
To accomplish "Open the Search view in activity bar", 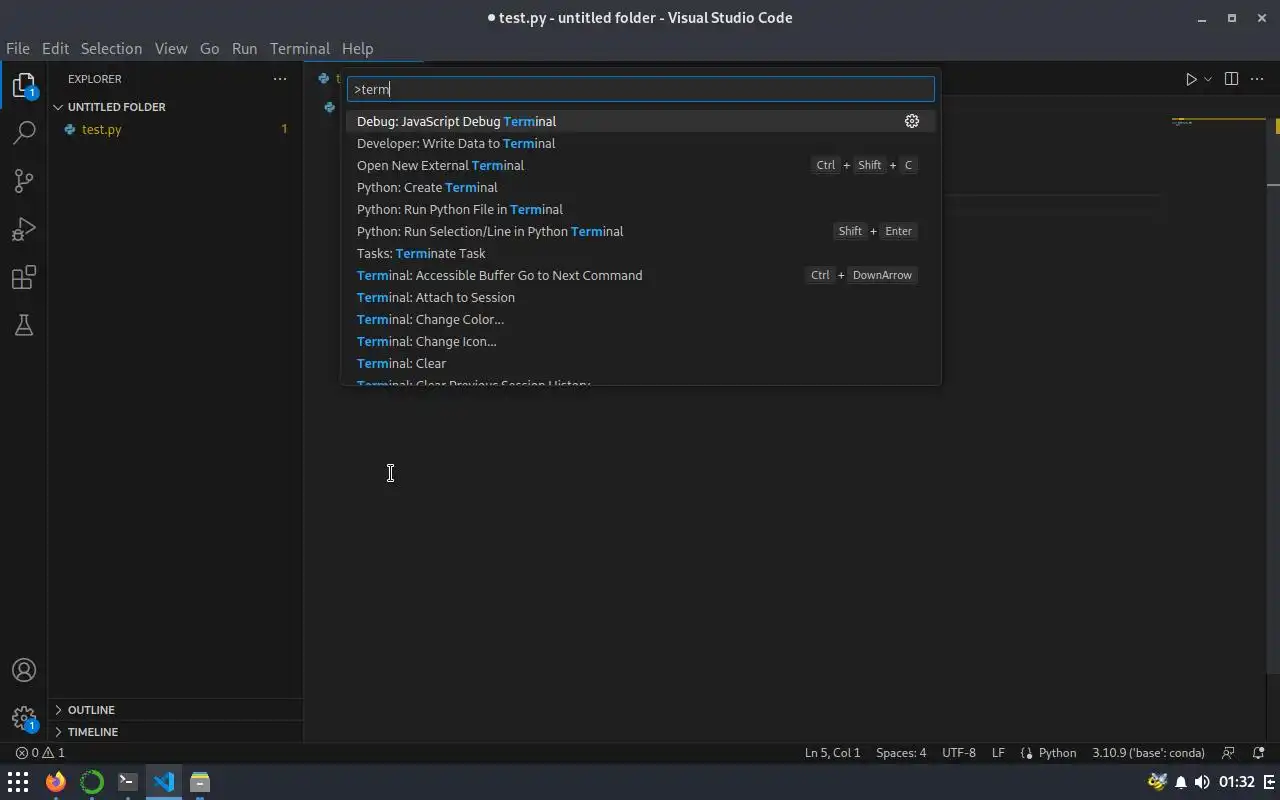I will [24, 133].
